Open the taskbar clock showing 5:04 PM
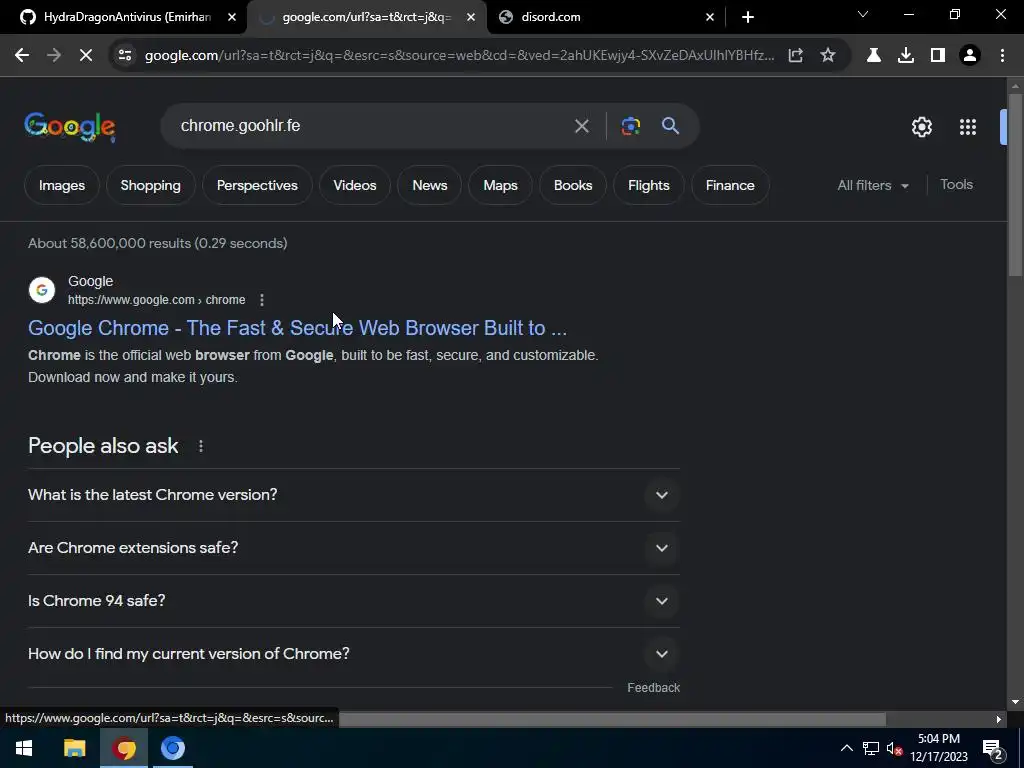 click(x=938, y=748)
